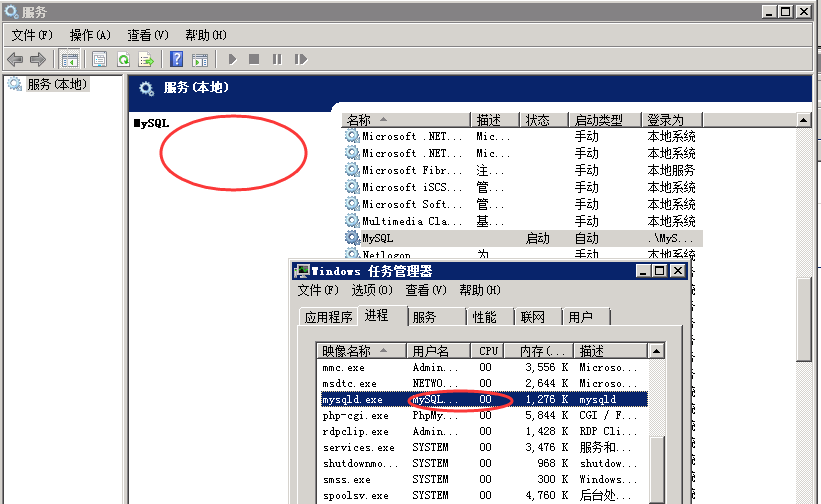Select the rdpclip.exe process row
821x504 pixels.
pos(483,431)
